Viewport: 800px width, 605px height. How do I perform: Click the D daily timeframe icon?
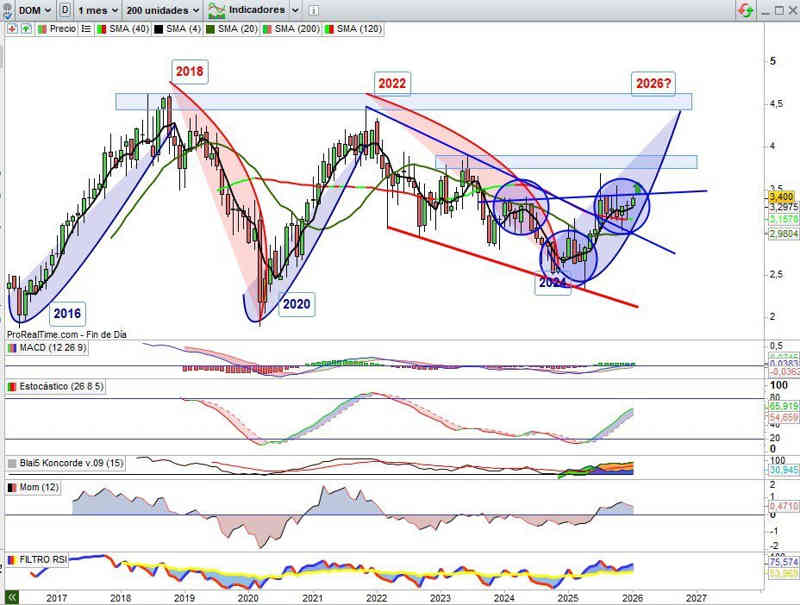(x=65, y=10)
